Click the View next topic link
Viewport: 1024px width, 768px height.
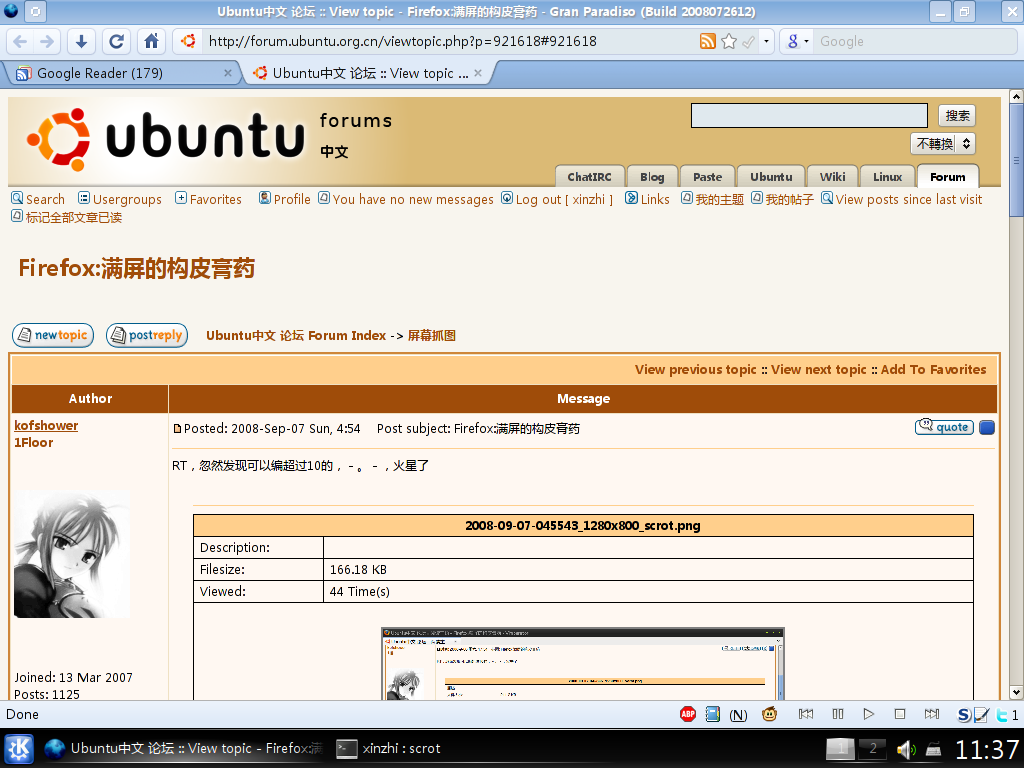(819, 370)
